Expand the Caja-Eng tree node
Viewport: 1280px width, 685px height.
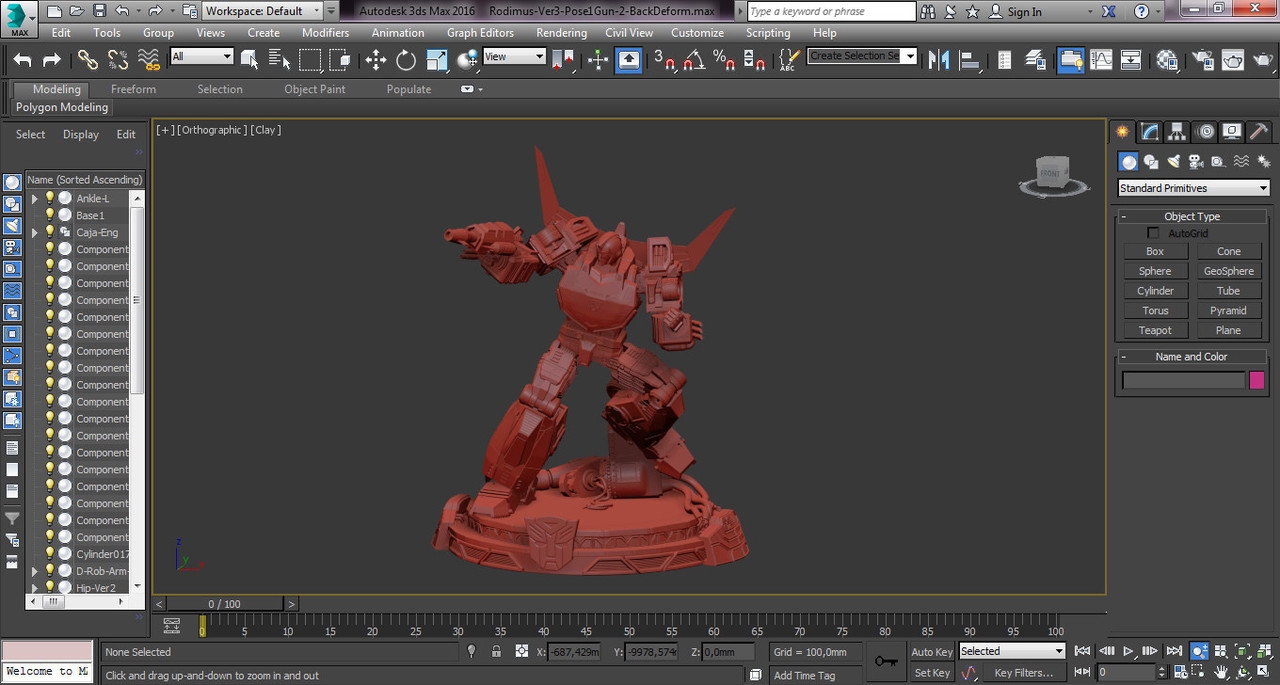35,232
